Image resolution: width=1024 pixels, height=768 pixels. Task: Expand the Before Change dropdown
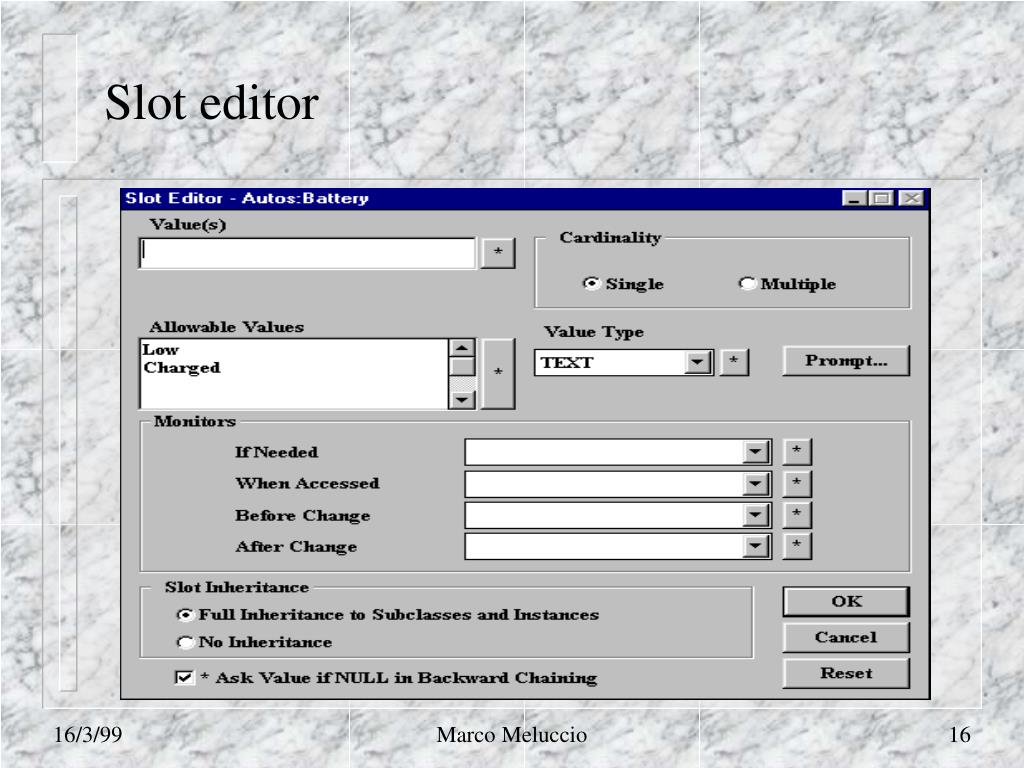[756, 515]
